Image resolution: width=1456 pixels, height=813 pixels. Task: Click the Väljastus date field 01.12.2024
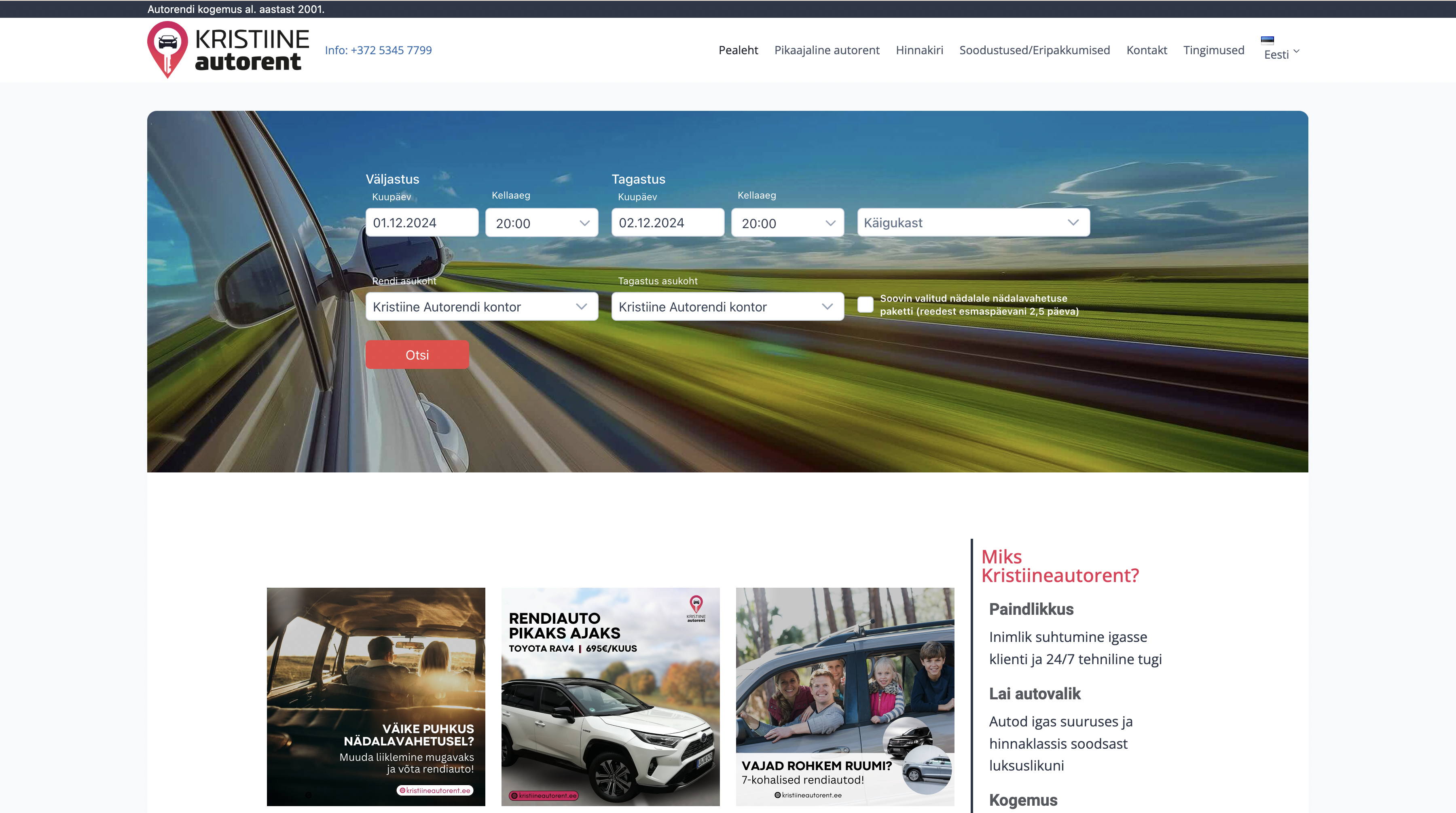(422, 222)
